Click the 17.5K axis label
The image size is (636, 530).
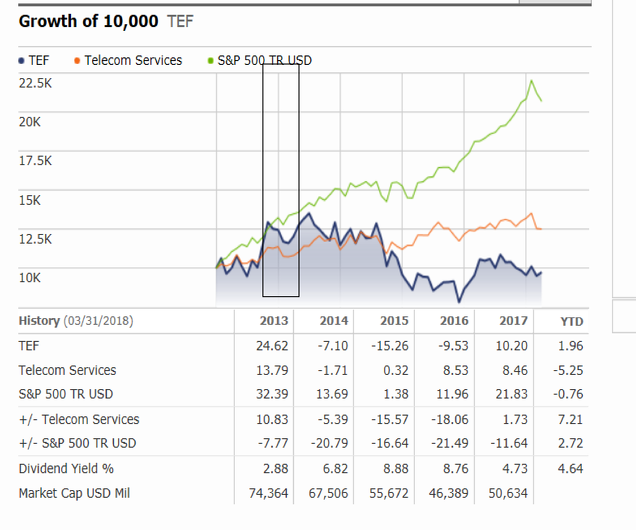35,161
